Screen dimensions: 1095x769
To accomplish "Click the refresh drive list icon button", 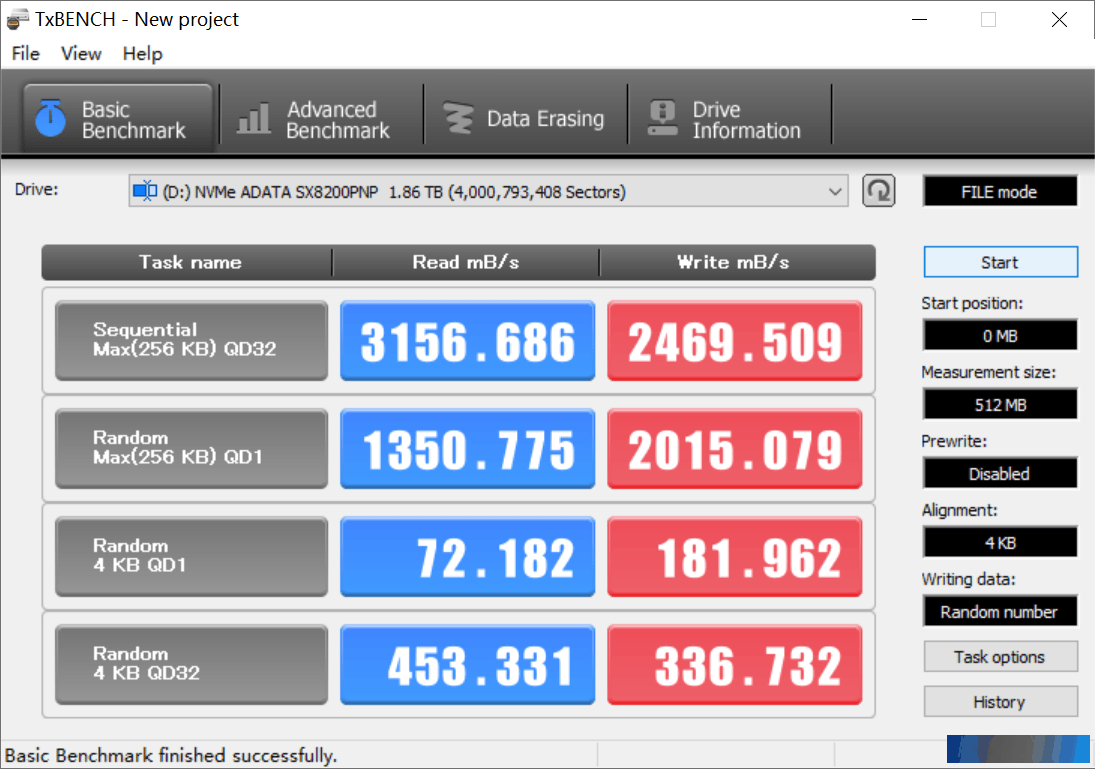I will [x=879, y=191].
